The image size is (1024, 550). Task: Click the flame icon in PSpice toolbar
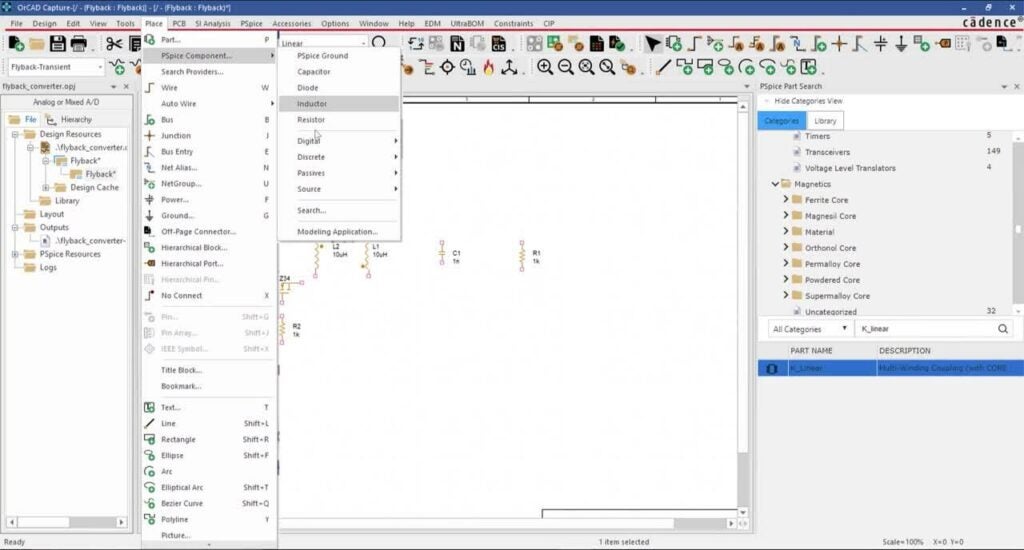point(488,67)
